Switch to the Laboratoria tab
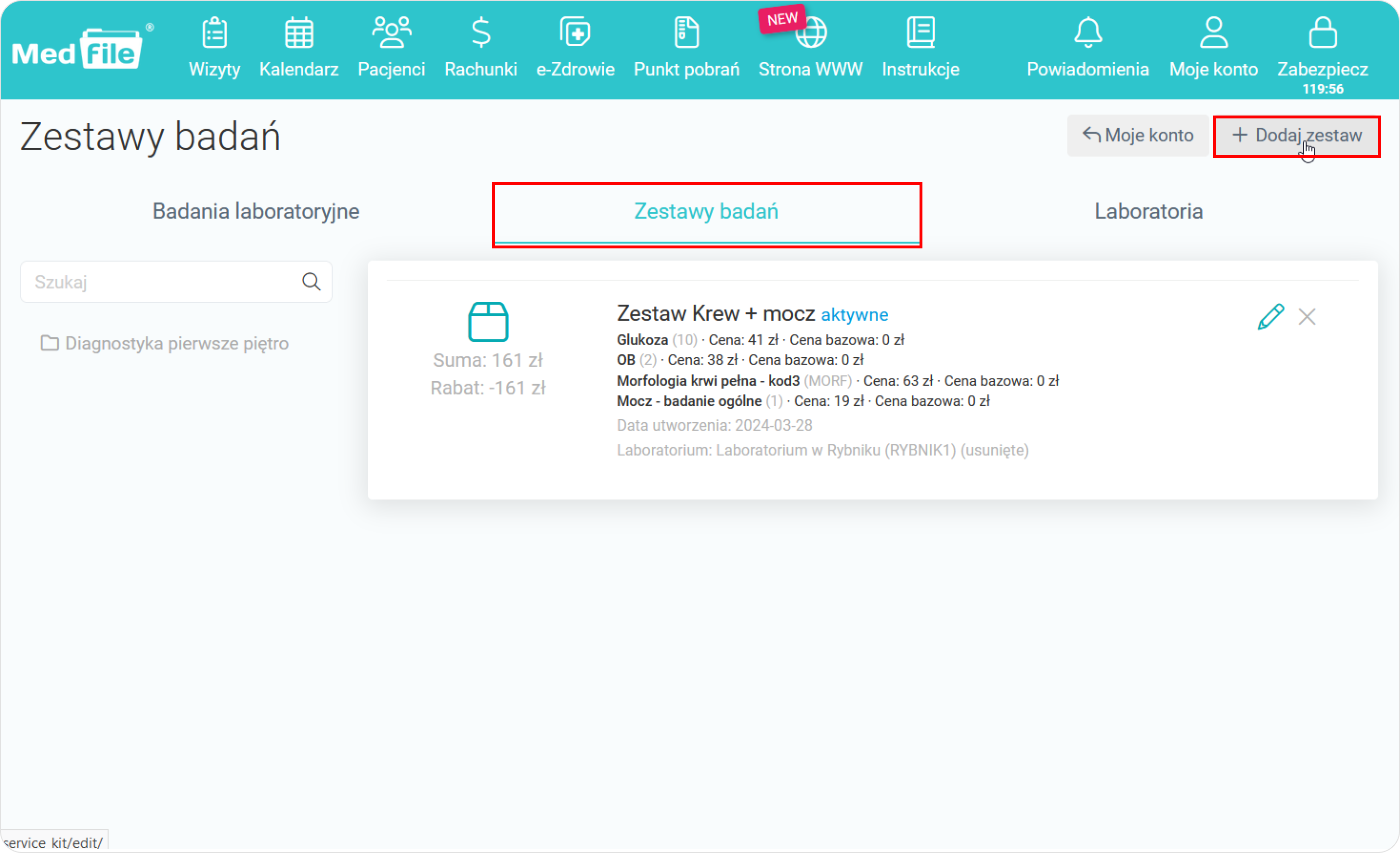This screenshot has height=853, width=1400. [1148, 211]
